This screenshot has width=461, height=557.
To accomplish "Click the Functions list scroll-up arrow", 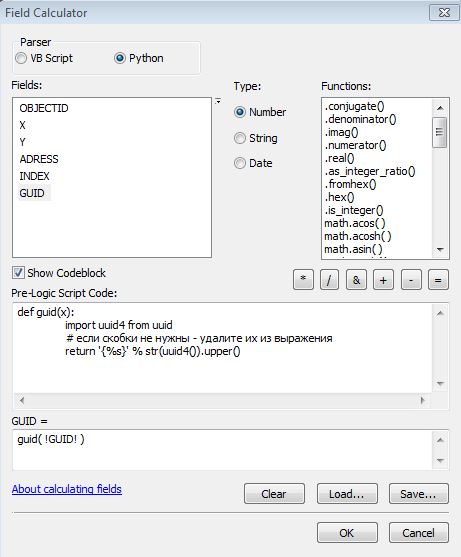I will click(440, 107).
